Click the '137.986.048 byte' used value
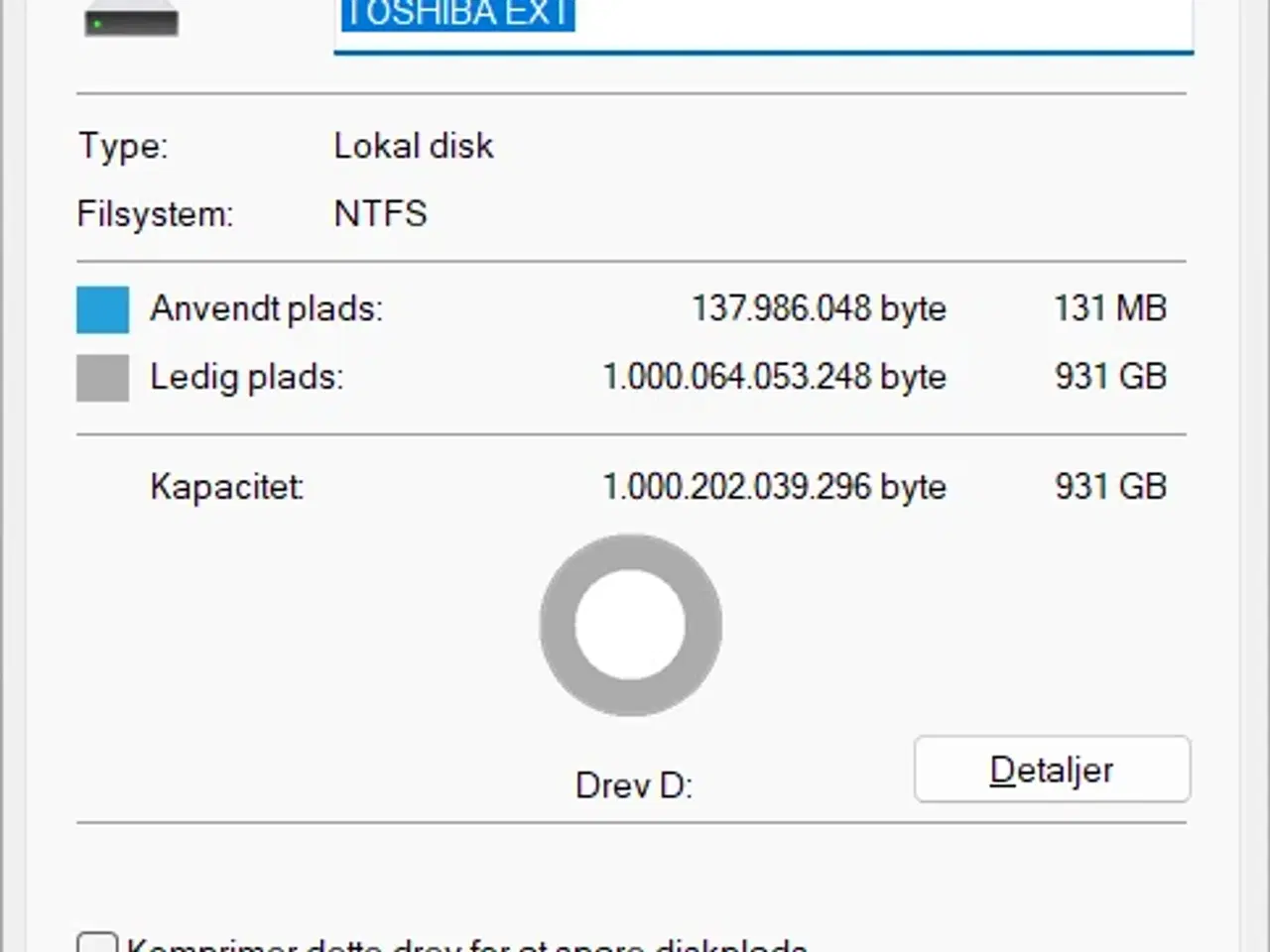 [819, 308]
